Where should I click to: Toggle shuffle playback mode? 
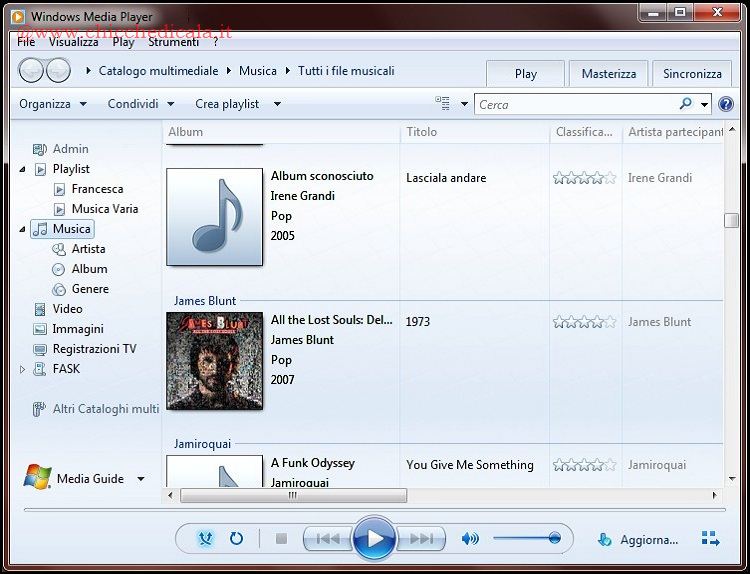point(206,539)
